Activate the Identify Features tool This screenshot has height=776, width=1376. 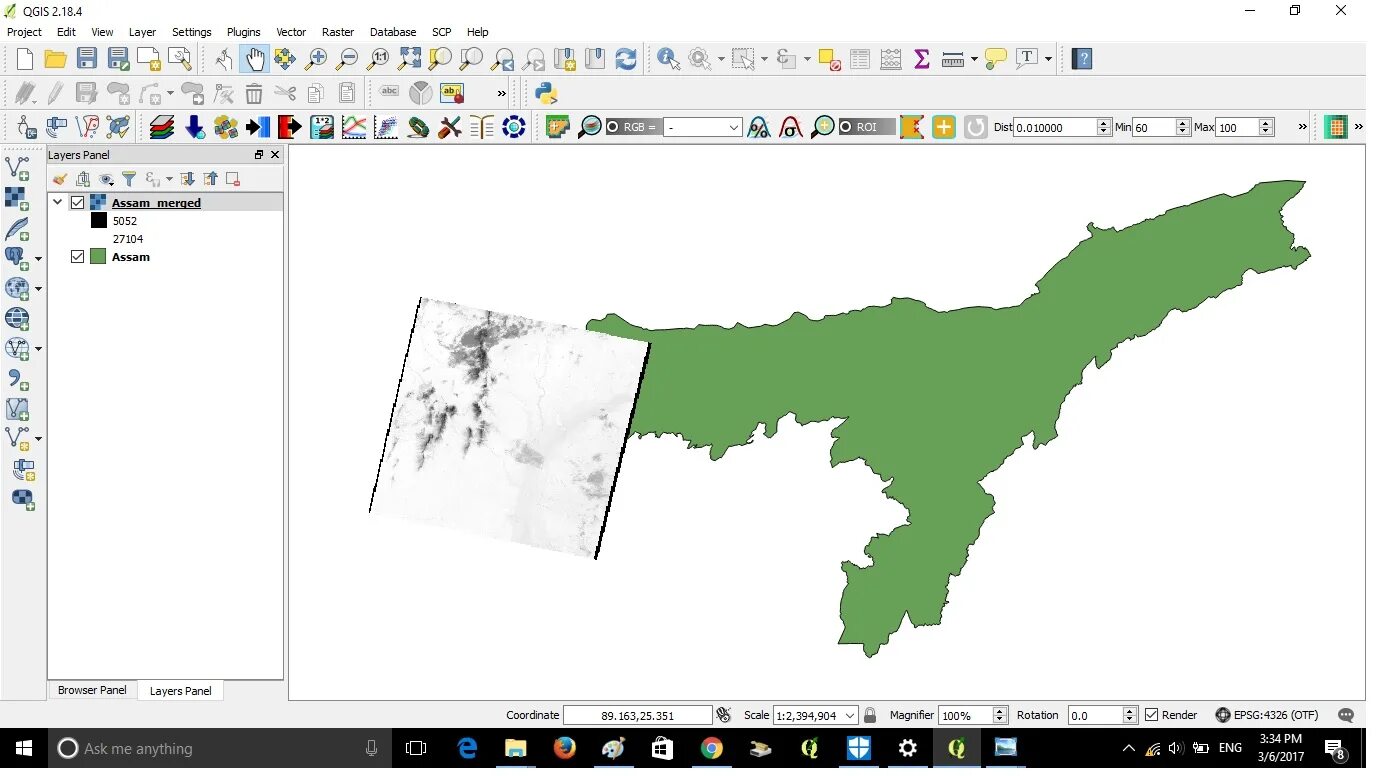(668, 59)
